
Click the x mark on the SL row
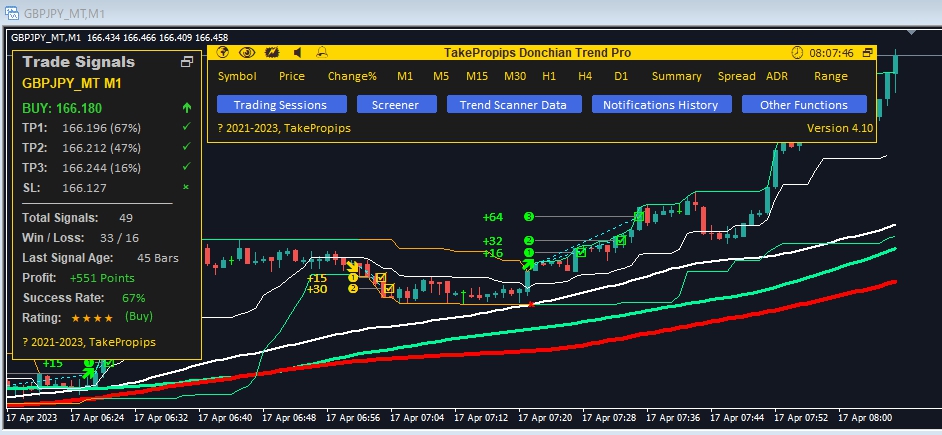pos(186,187)
